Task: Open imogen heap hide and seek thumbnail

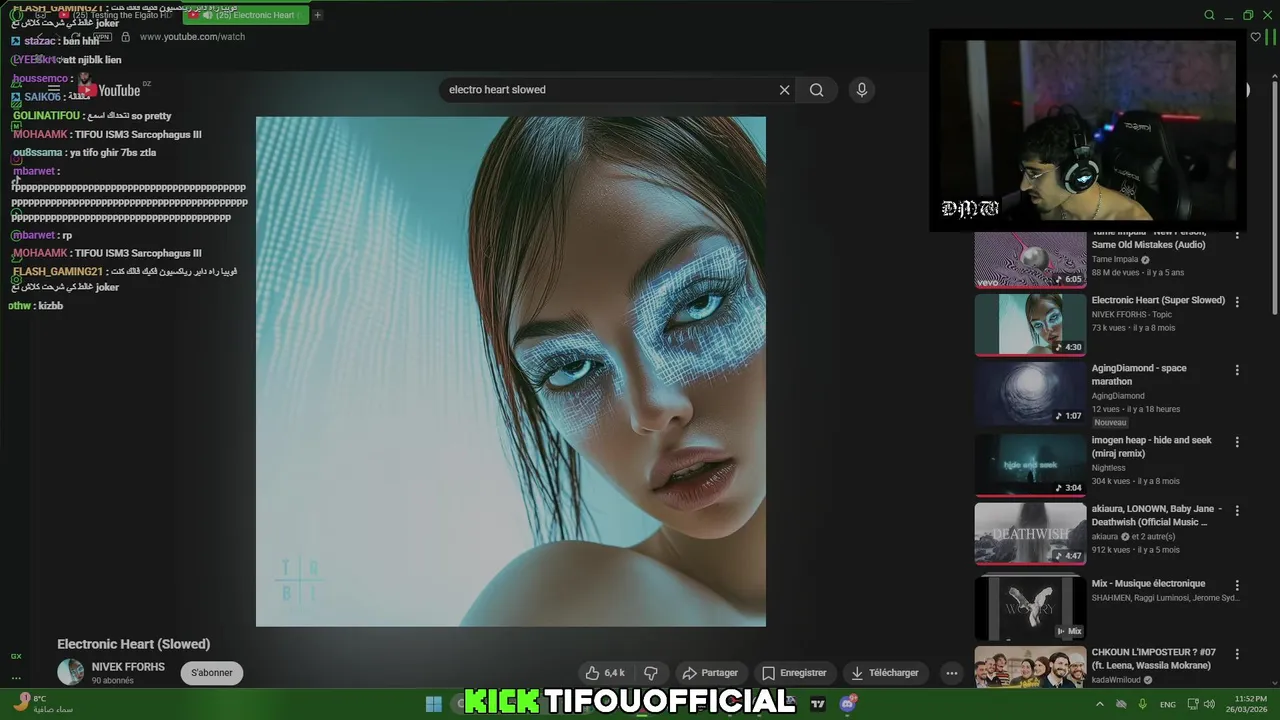Action: coord(1030,465)
